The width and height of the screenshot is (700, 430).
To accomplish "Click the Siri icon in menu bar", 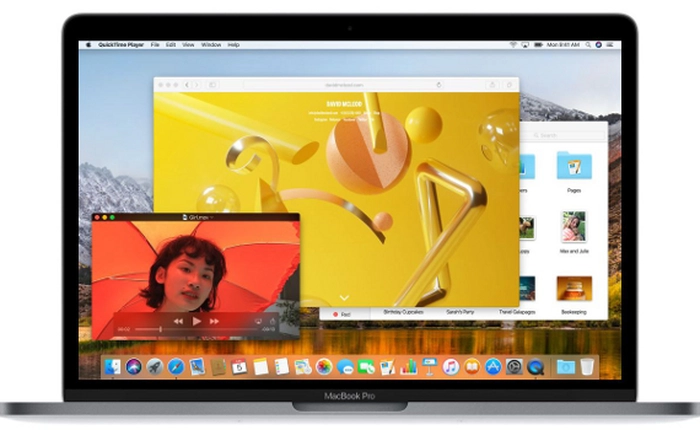I will [599, 45].
